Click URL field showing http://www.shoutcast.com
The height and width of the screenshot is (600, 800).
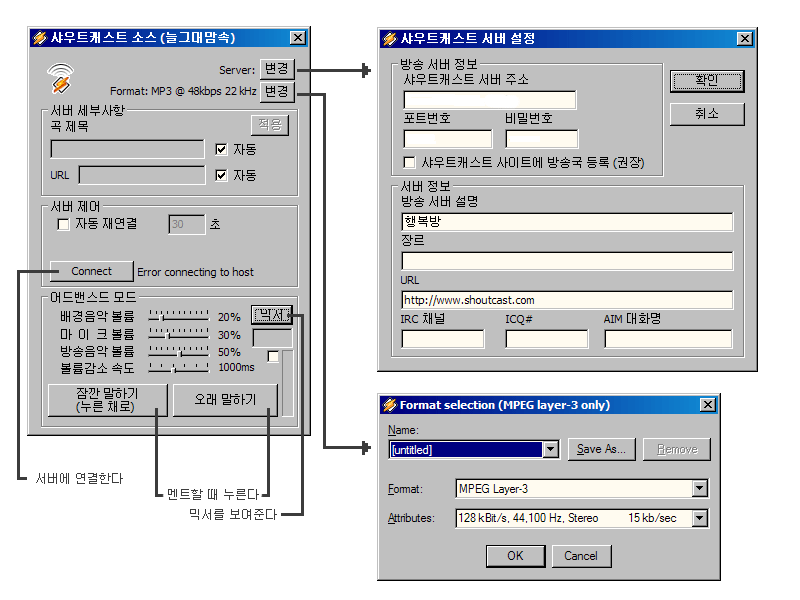567,300
